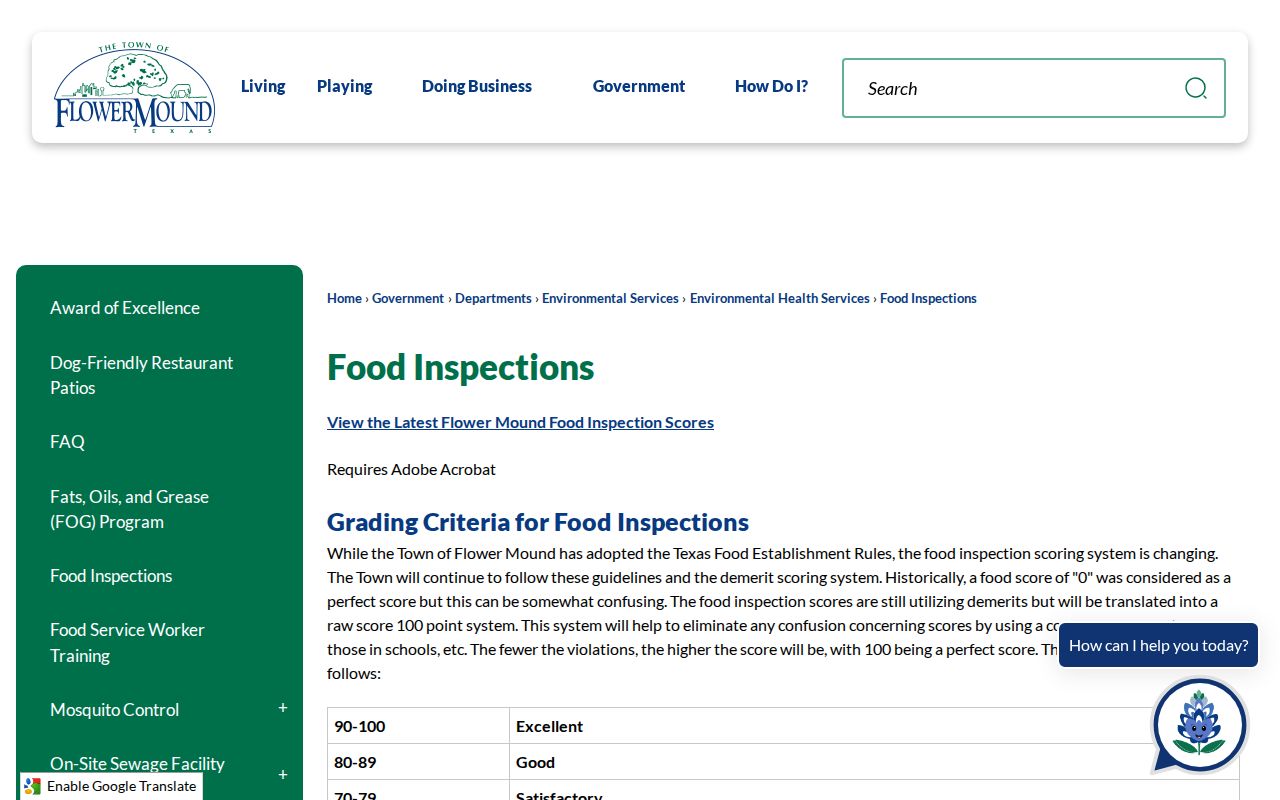Screen dimensions: 1280x800
Task: Click Enable Google Translate button
Action: tap(111, 786)
